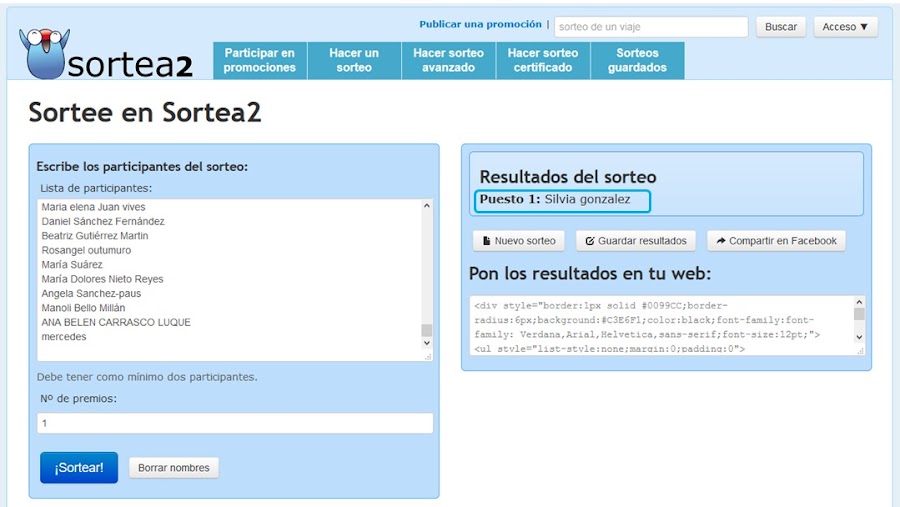Start a Nuevo sorteo
Viewport: 900px width, 507px height.
click(519, 241)
